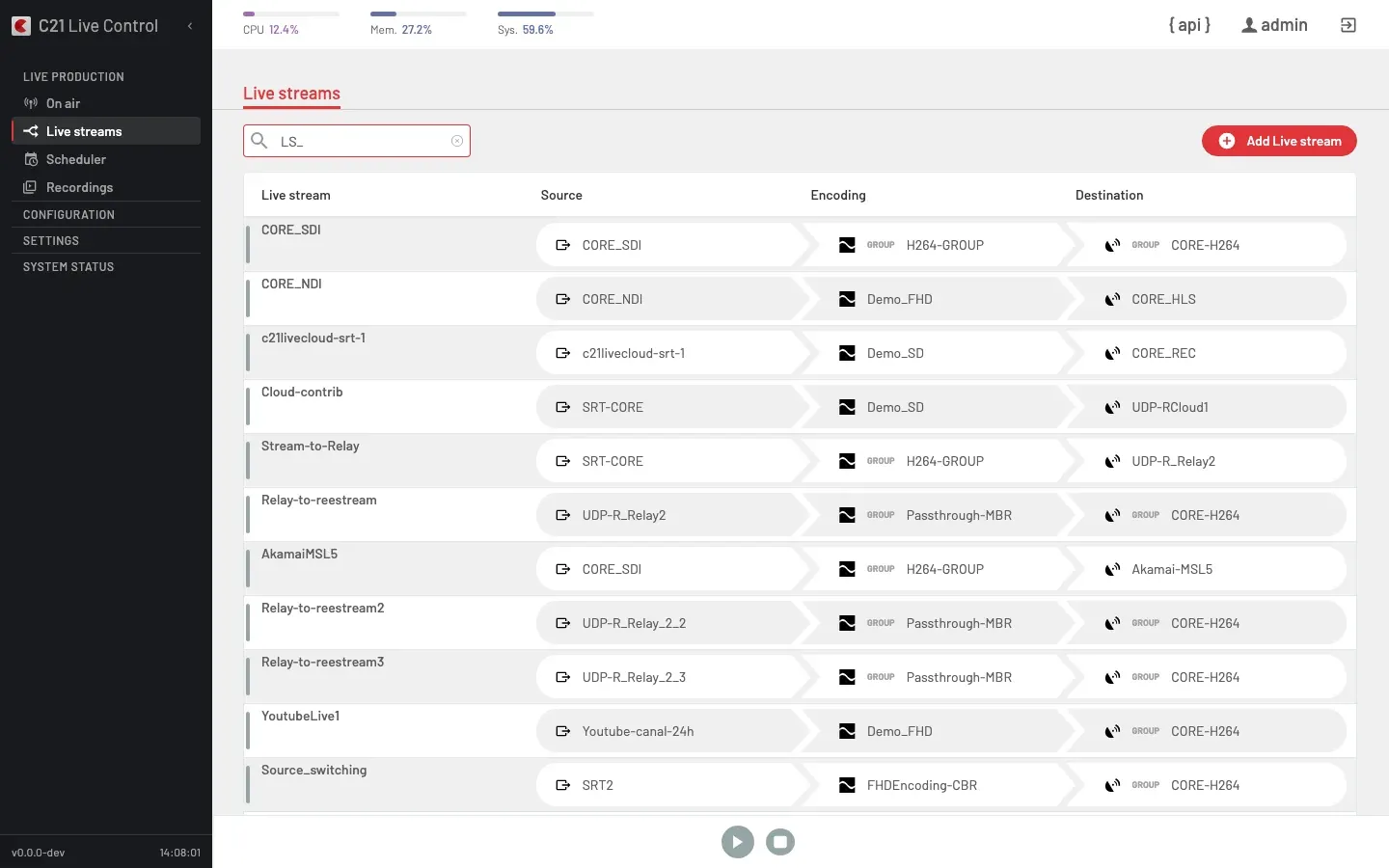Expand the CONFIGURATION section
This screenshot has width=1389, height=868.
pyautogui.click(x=68, y=215)
